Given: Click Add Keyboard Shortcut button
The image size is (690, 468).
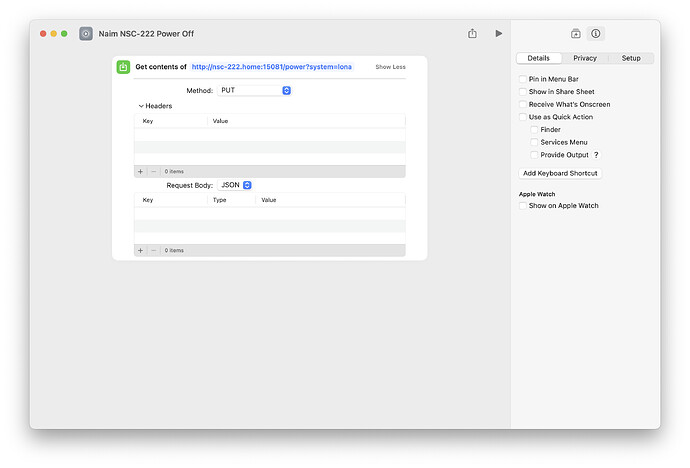Looking at the screenshot, I should pyautogui.click(x=560, y=173).
